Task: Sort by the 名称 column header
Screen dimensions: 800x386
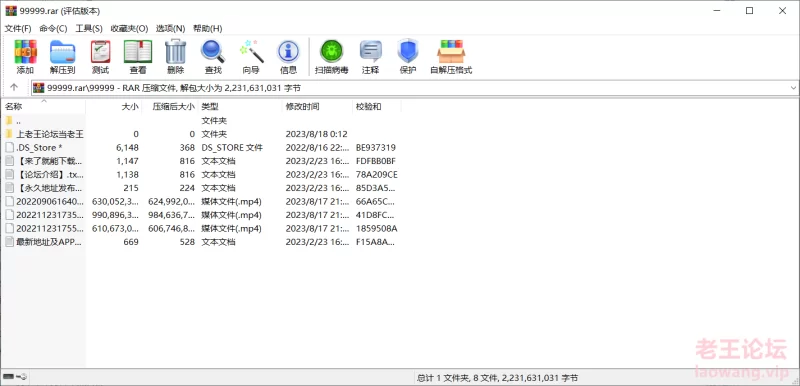Action: tap(43, 107)
